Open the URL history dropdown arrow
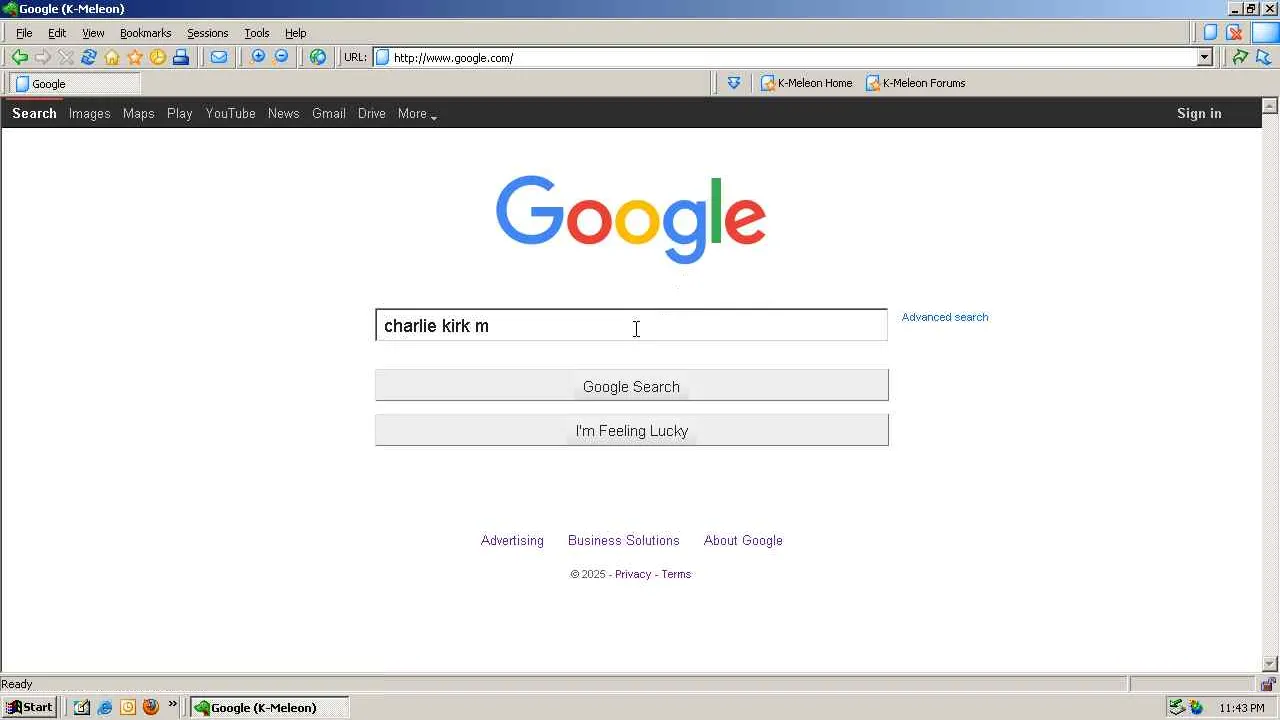This screenshot has height=720, width=1280. (1205, 57)
